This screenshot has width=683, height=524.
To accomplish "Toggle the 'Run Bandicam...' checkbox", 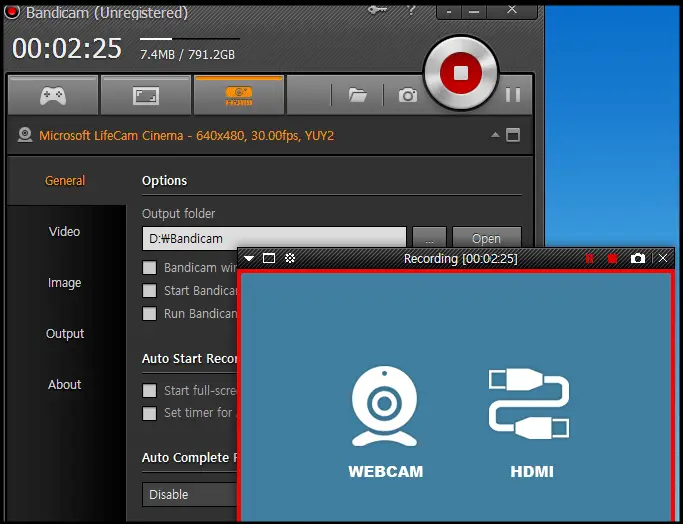I will [149, 314].
